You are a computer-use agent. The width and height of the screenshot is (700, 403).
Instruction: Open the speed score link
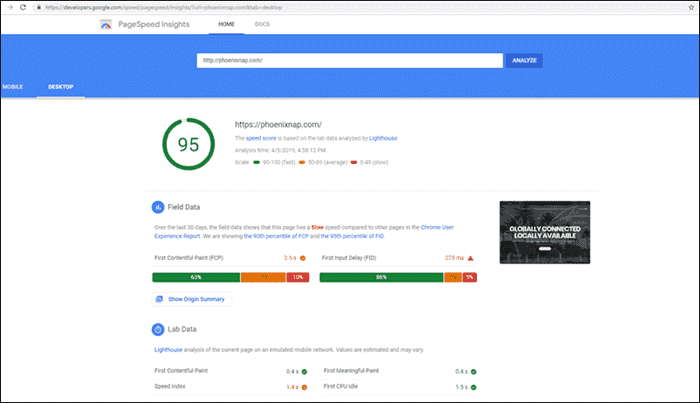tap(261, 138)
